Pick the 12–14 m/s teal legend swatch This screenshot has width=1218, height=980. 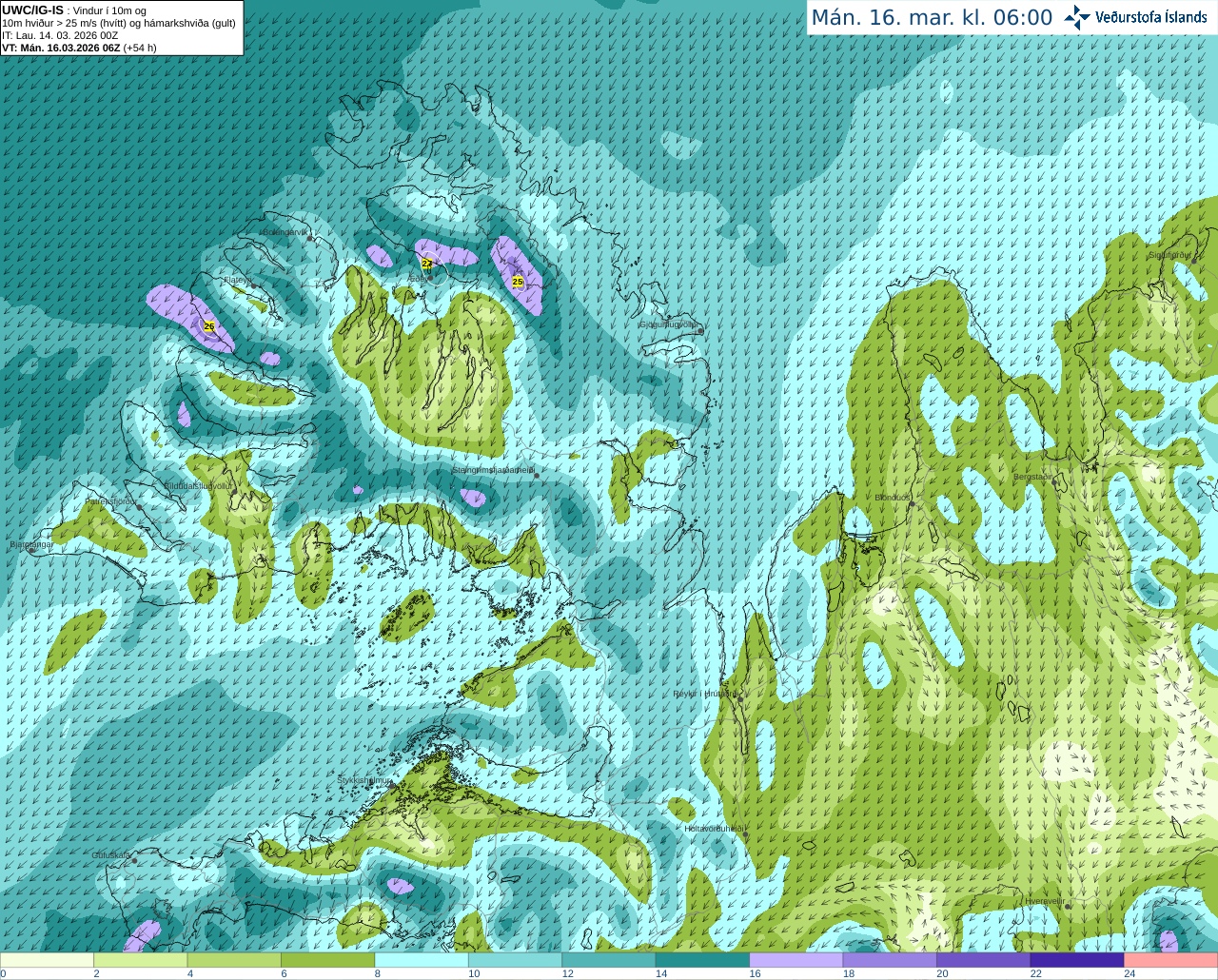point(609,960)
